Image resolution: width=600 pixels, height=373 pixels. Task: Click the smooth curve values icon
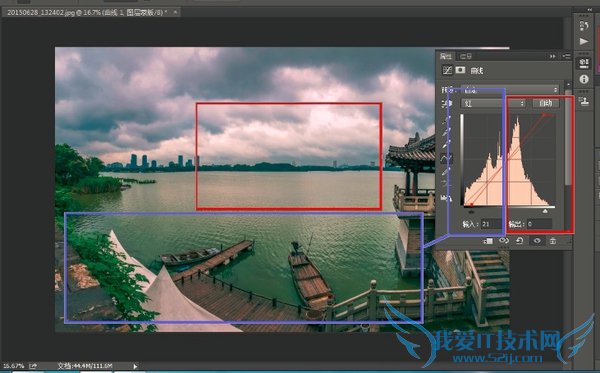pos(447,184)
